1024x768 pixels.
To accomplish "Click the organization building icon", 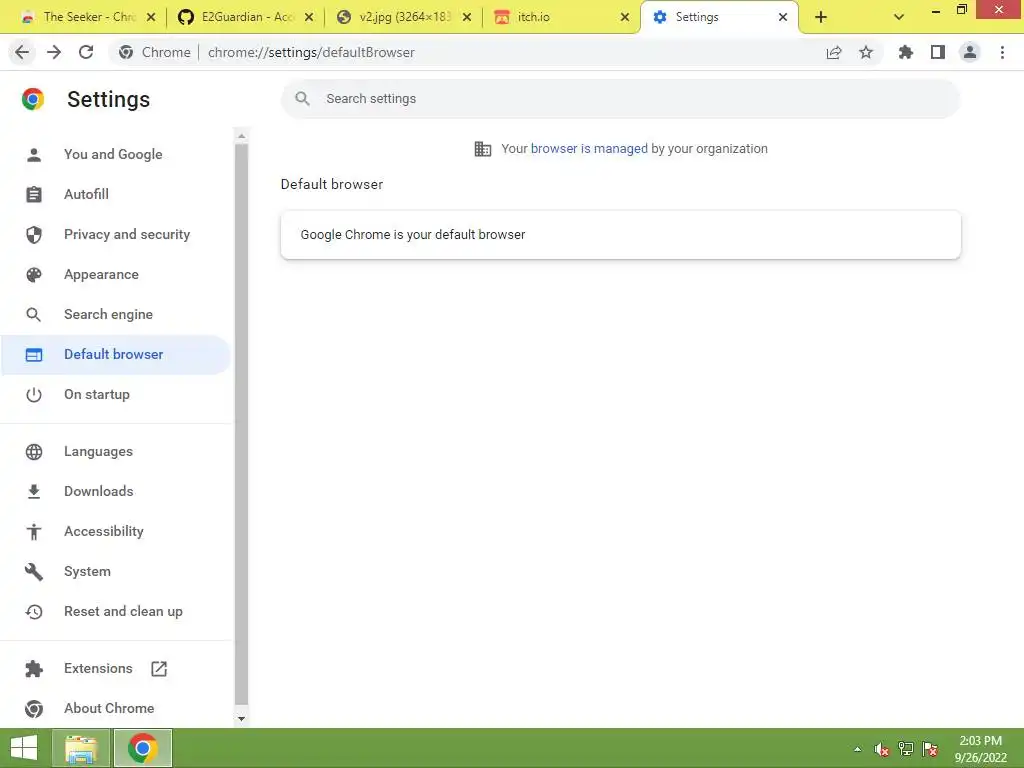I will pos(483,149).
